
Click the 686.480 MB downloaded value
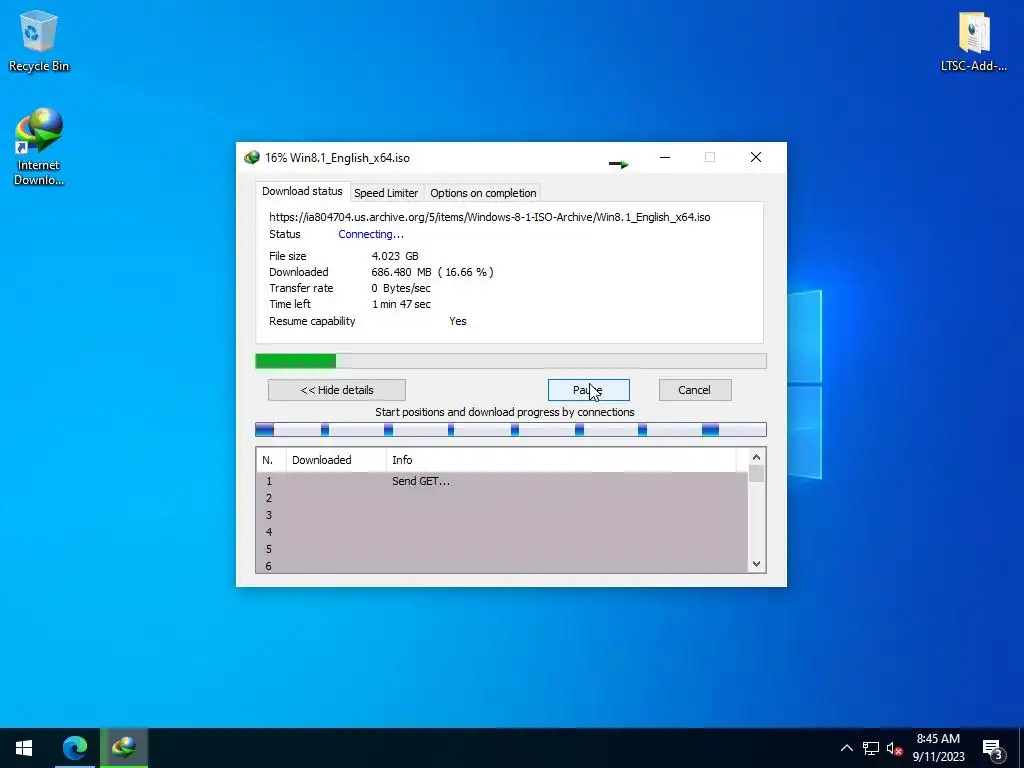click(432, 272)
